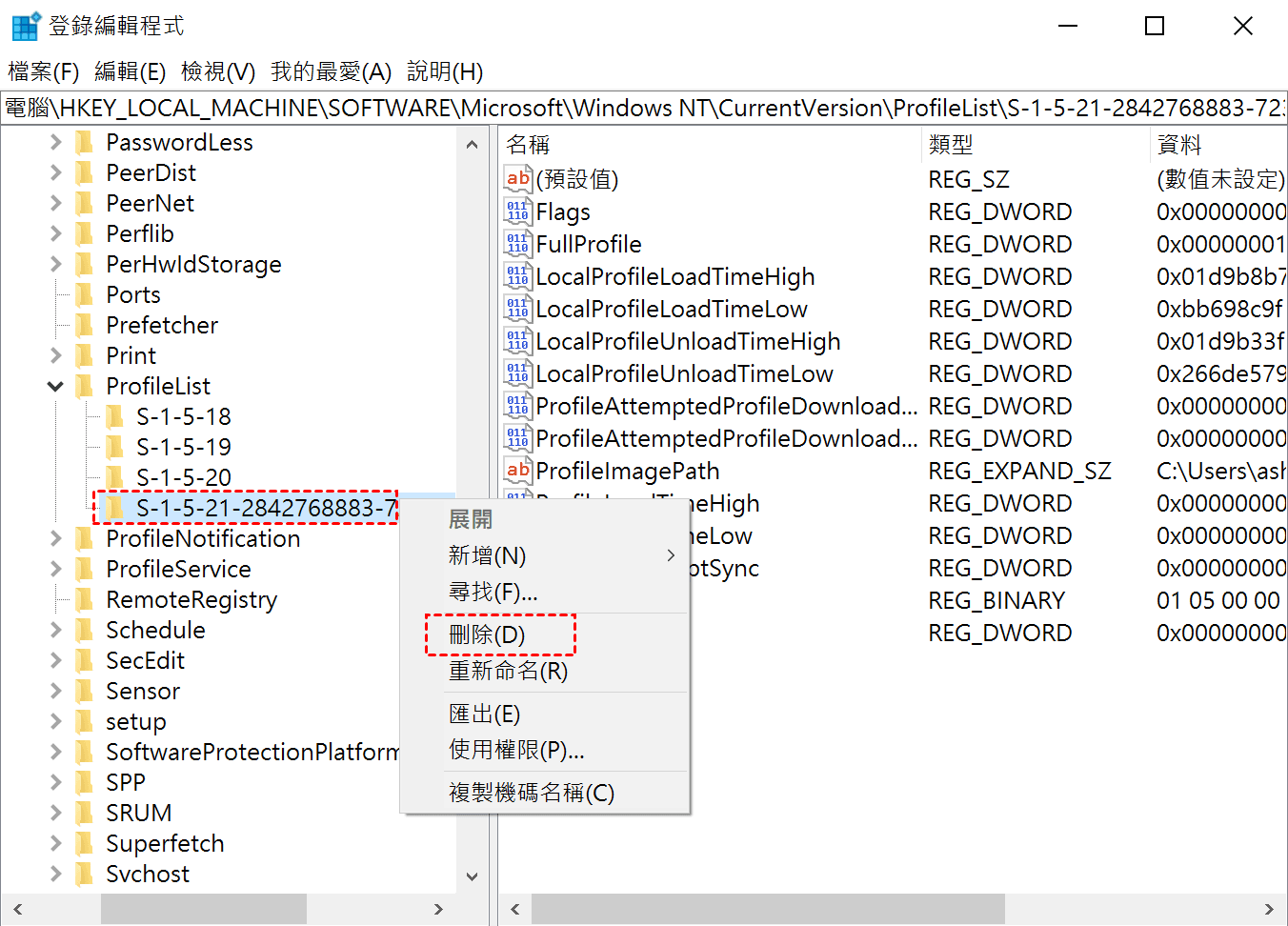The height and width of the screenshot is (926, 1288).
Task: Expand the PerHwIdStorage key
Action: point(55,265)
